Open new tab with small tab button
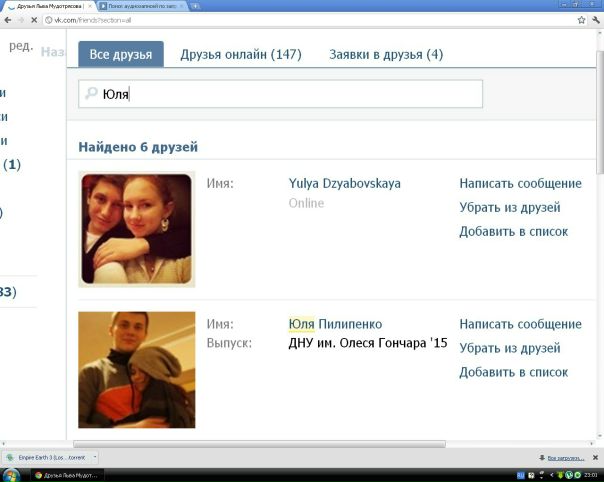 [192, 6]
